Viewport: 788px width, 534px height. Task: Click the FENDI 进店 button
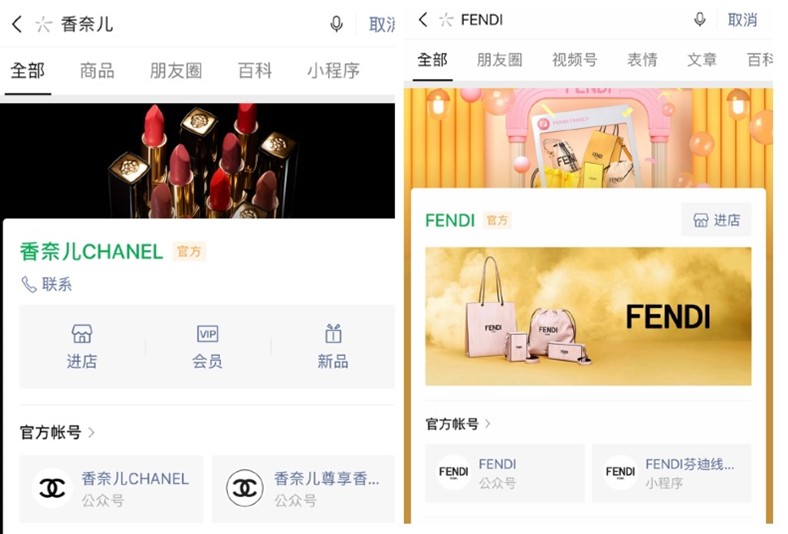(x=716, y=220)
